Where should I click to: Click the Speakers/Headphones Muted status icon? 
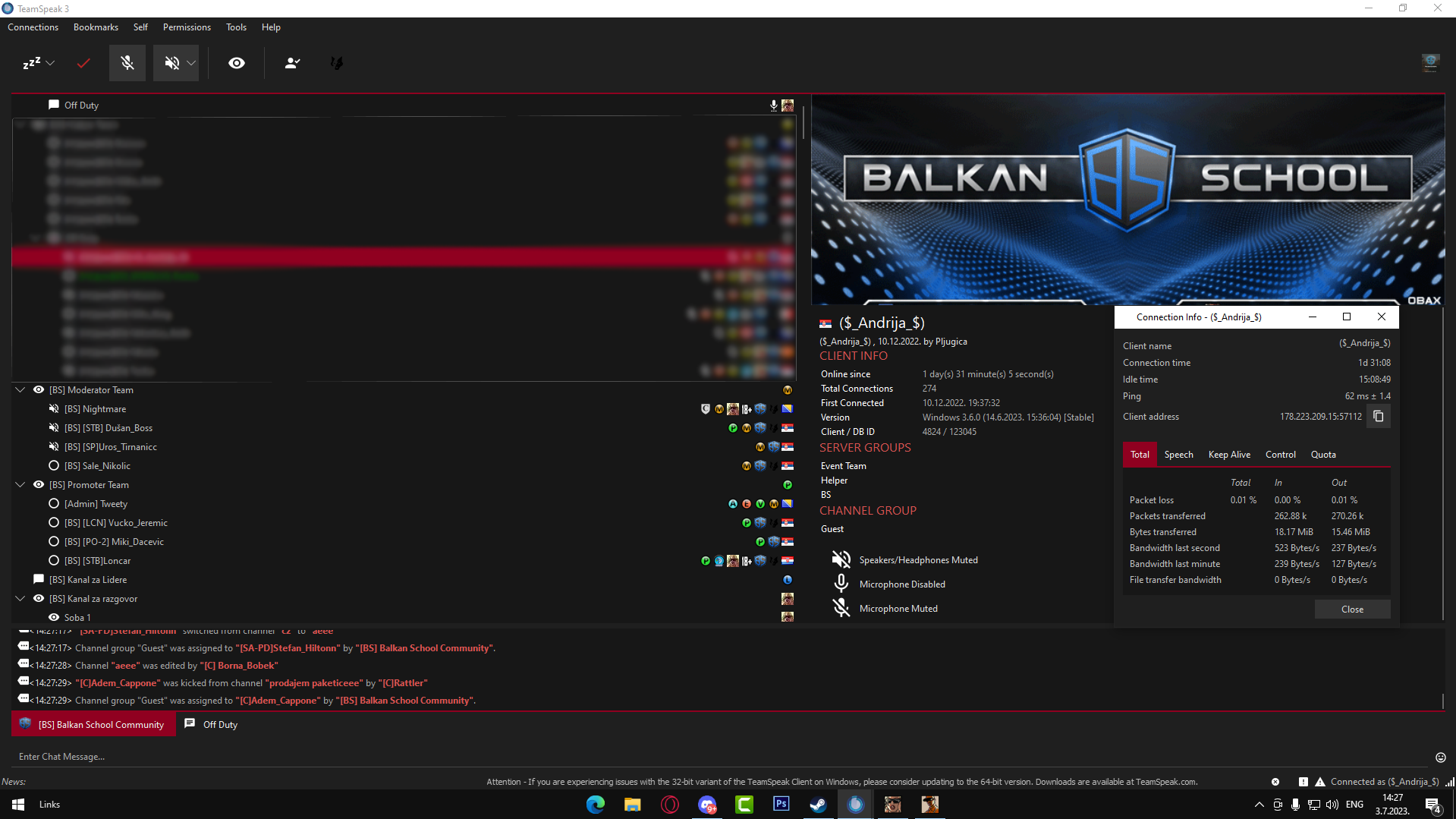(841, 560)
